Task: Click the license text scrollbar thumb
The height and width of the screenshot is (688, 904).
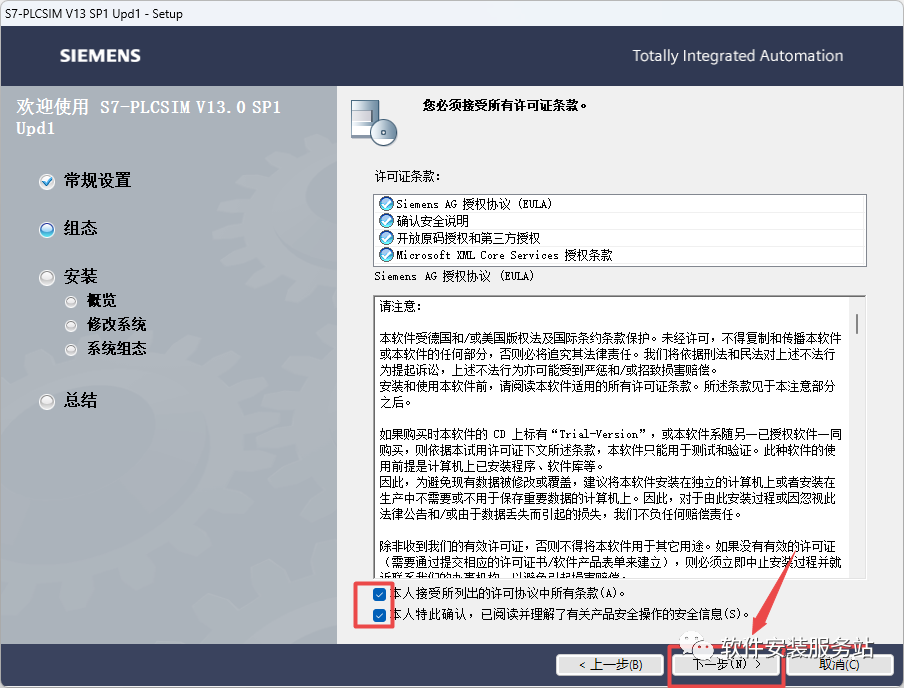Action: point(857,324)
